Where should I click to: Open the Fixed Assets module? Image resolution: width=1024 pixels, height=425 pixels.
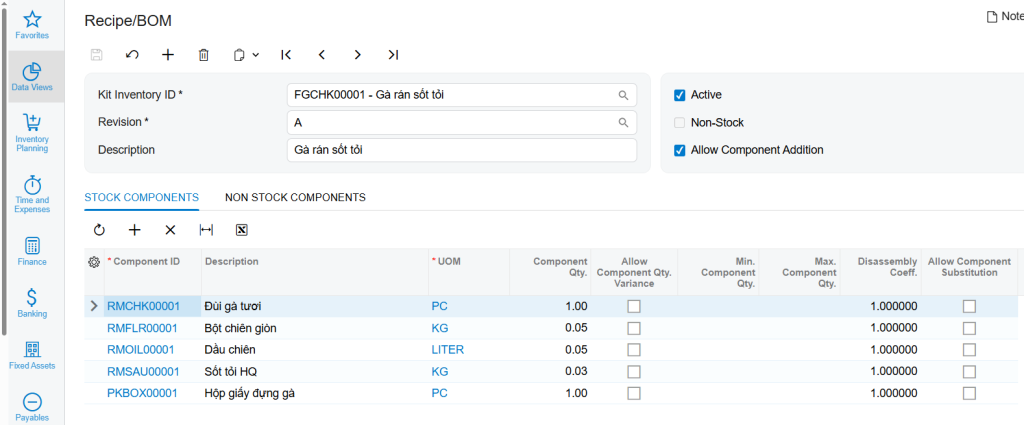click(32, 355)
